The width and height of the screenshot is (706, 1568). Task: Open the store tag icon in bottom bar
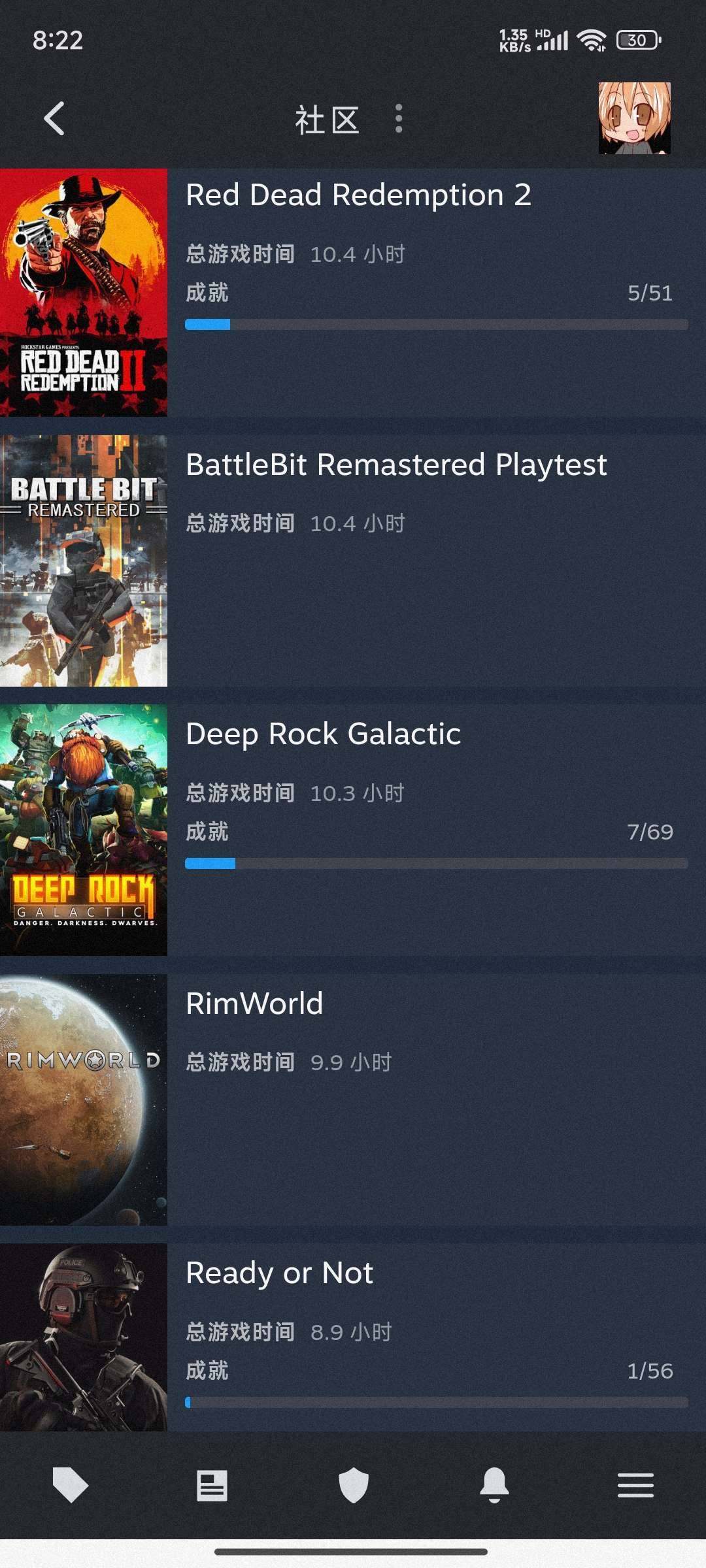(70, 1485)
